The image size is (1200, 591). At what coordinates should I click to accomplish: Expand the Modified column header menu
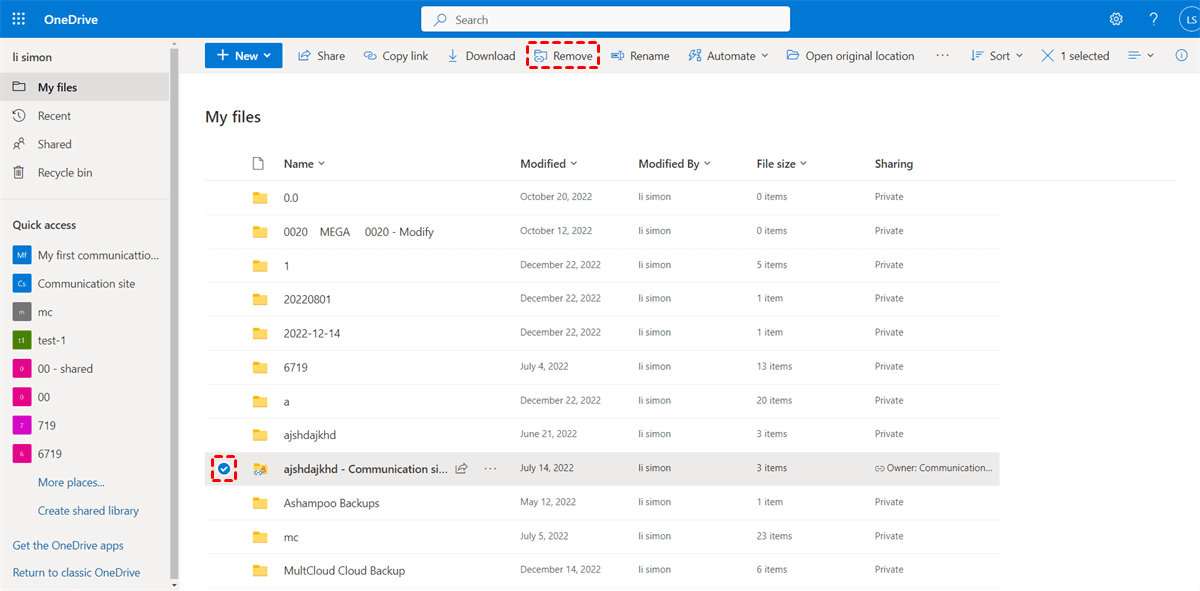[548, 163]
